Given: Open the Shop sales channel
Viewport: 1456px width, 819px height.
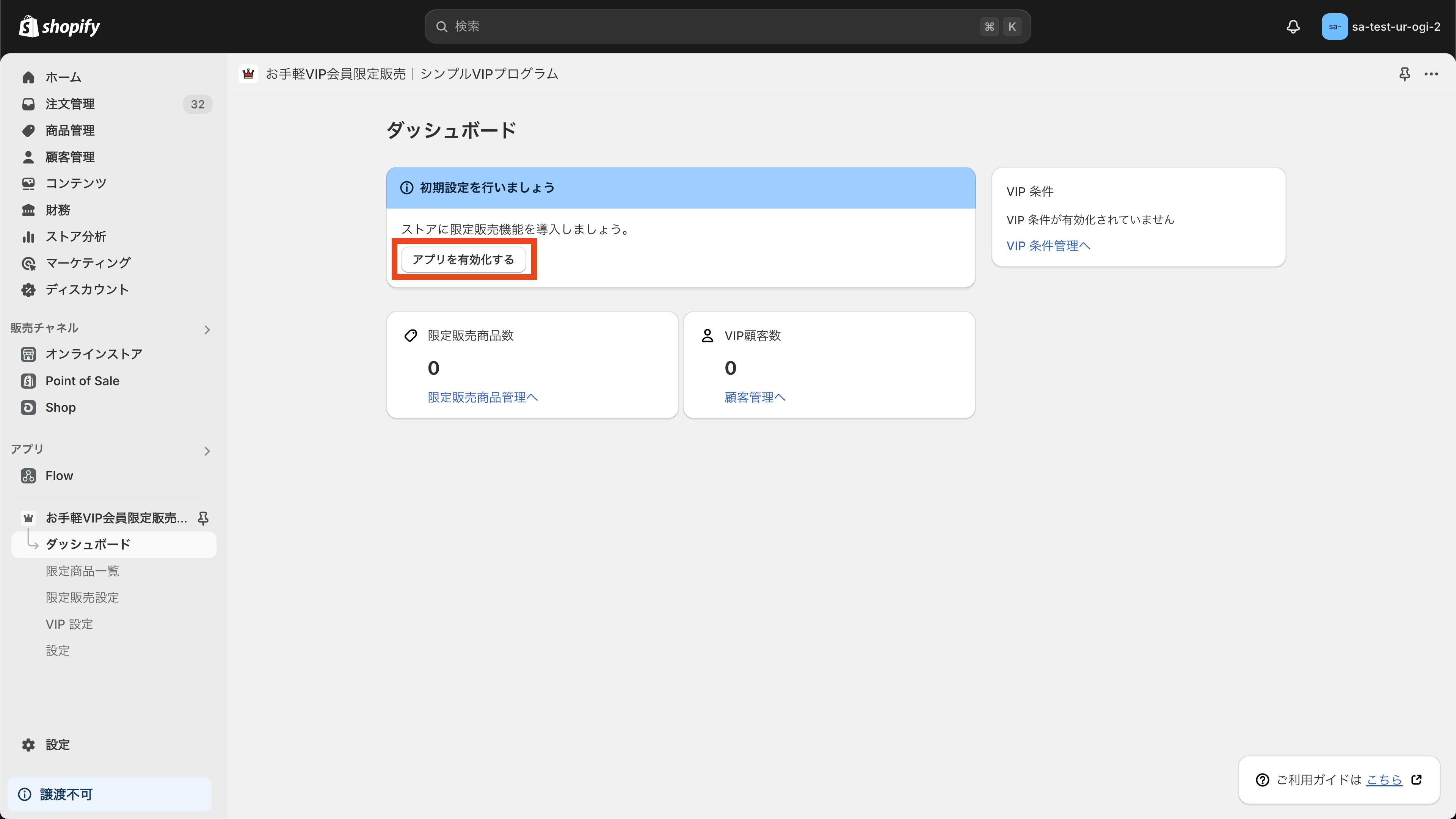Looking at the screenshot, I should point(60,407).
